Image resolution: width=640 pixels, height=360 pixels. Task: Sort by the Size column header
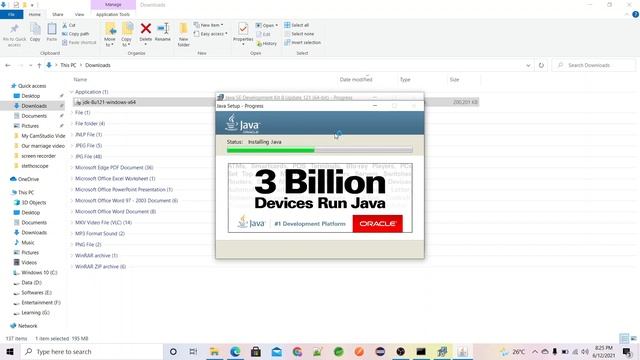[x=454, y=80]
